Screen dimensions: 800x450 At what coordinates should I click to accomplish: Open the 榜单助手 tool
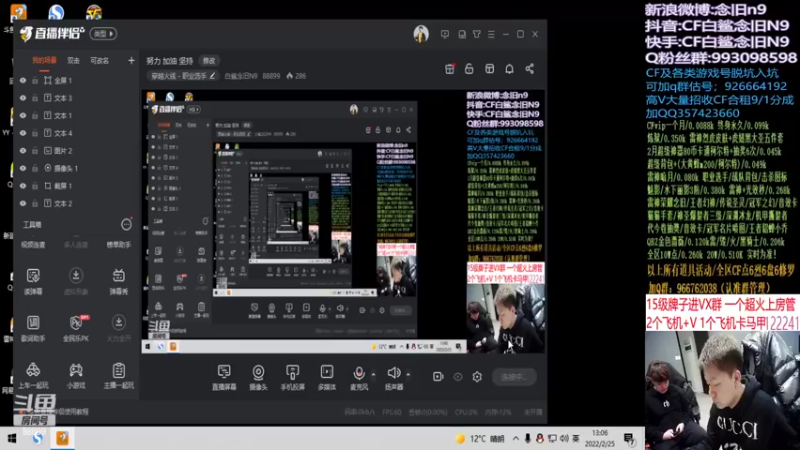click(x=118, y=245)
